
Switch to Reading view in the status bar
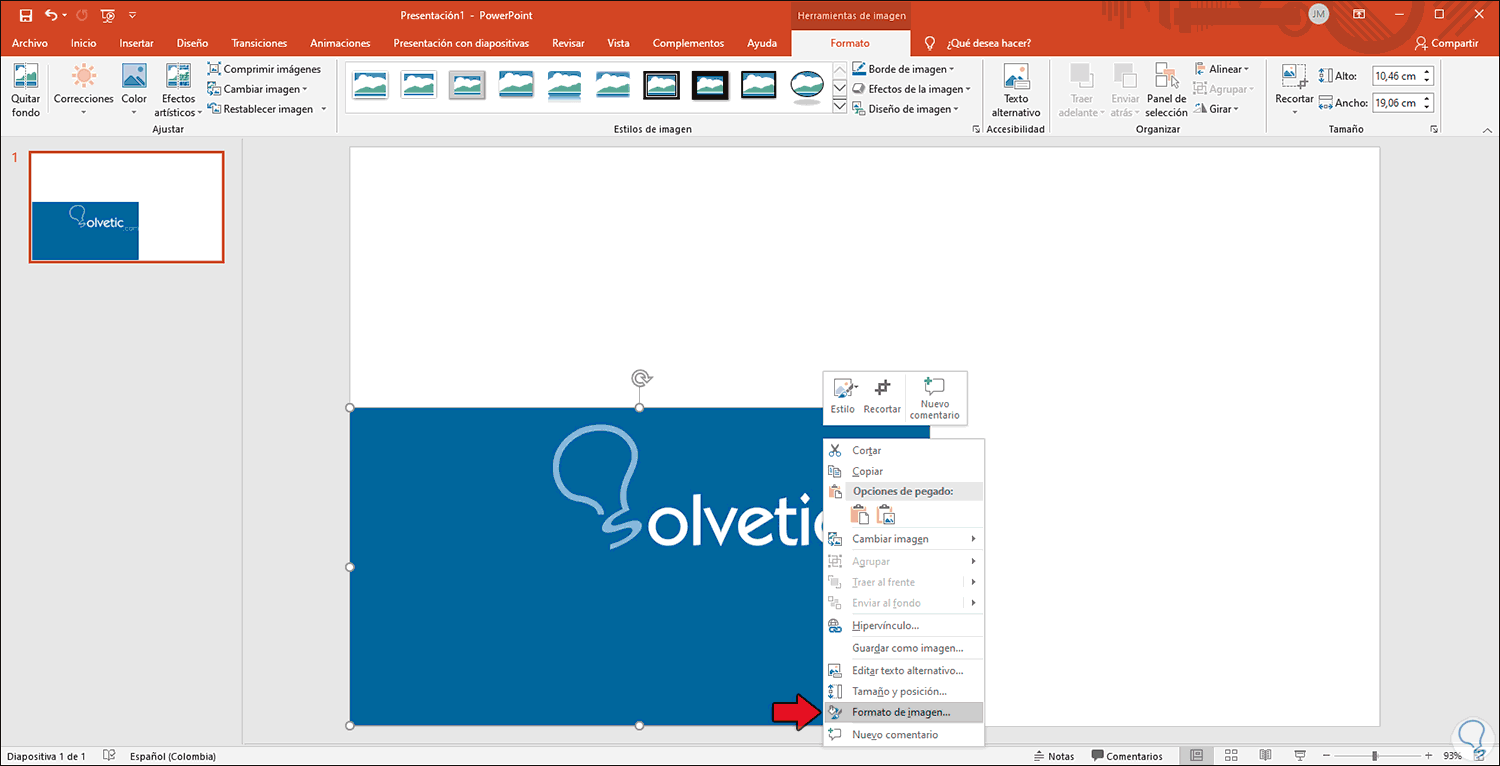click(1265, 755)
